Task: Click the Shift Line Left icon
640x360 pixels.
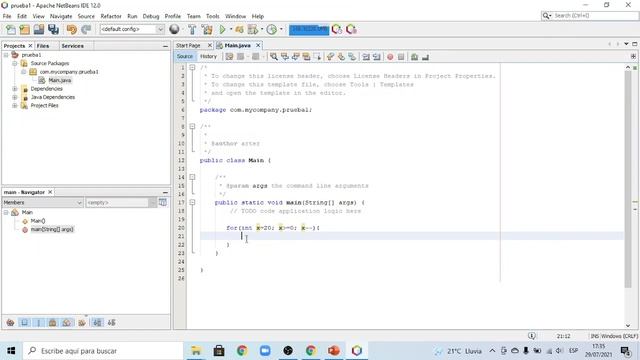Action: [366, 57]
